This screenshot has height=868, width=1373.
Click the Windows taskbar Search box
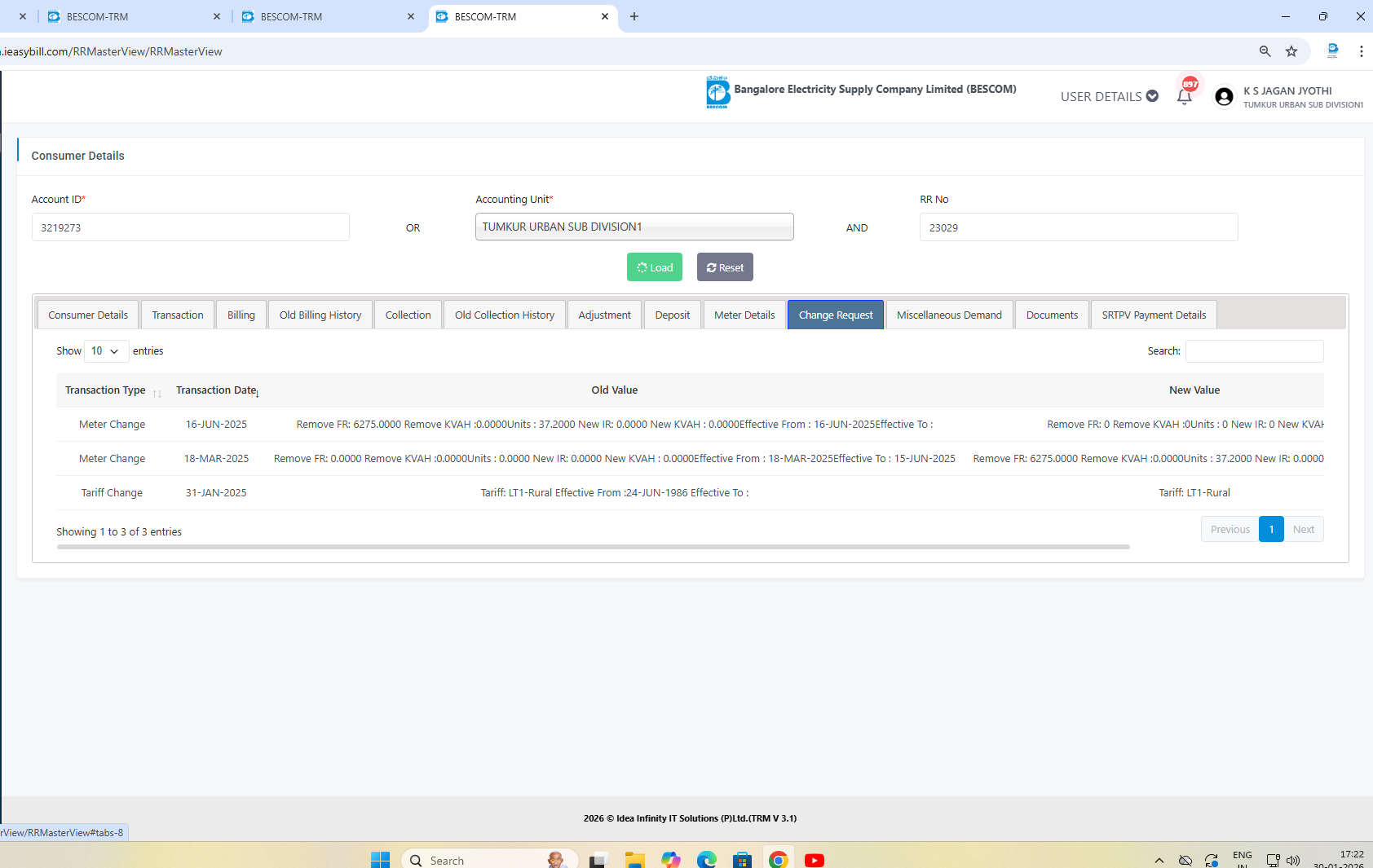[x=490, y=860]
